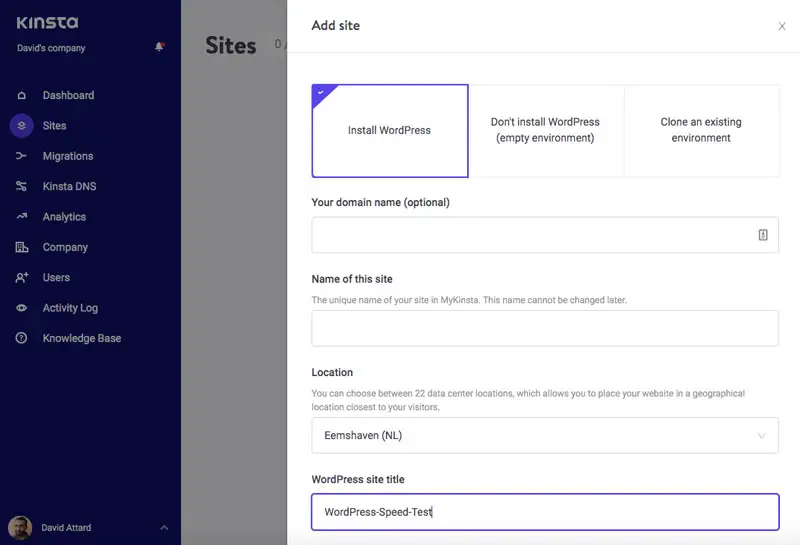
Task: Click David's company name
Action: click(x=51, y=48)
